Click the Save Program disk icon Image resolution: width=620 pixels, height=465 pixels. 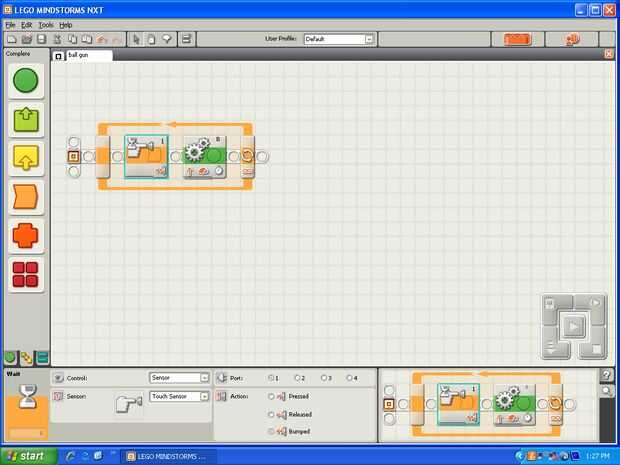[x=41, y=39]
